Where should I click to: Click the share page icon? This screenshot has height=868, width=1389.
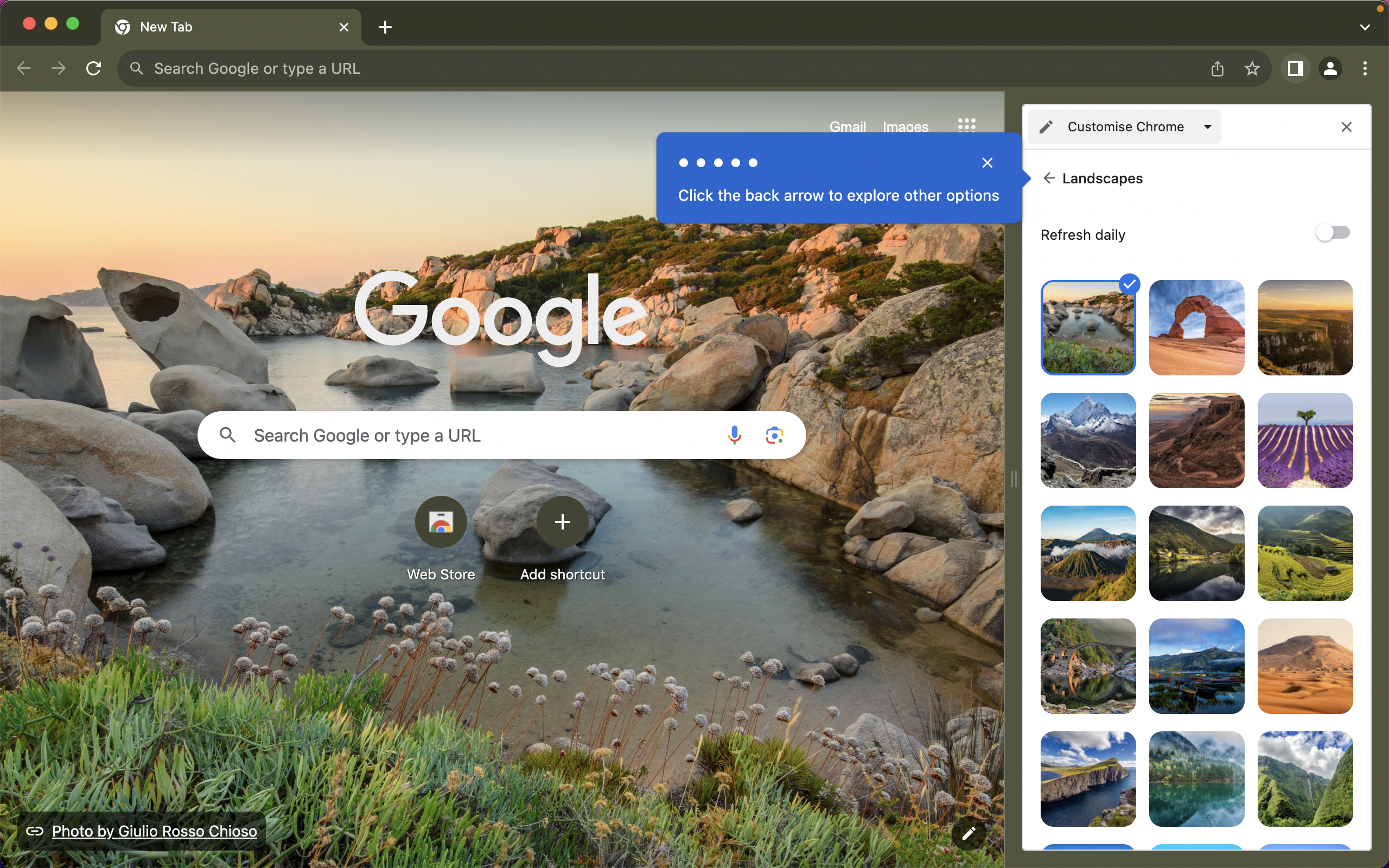click(x=1217, y=69)
